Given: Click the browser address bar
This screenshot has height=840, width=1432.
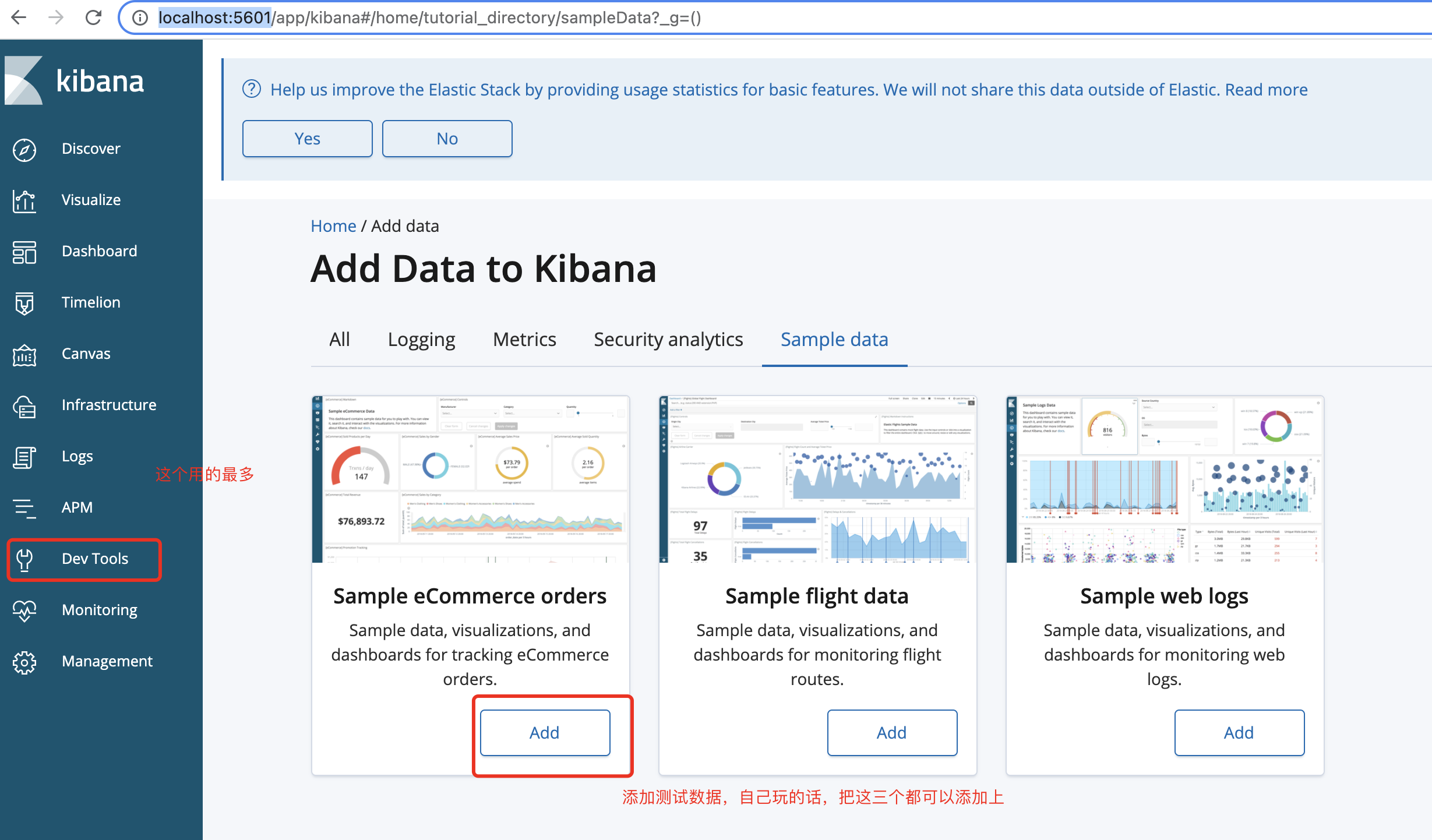Looking at the screenshot, I should click(524, 17).
